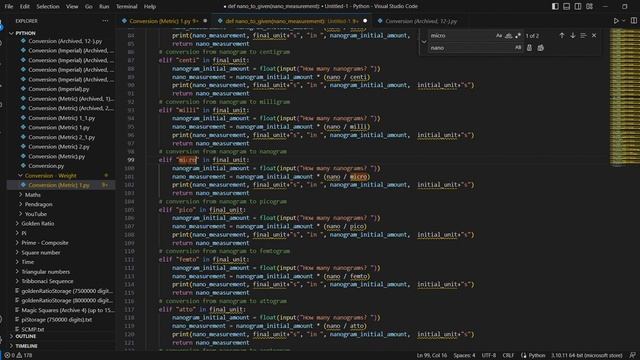Open the Terminal menu
640x360 pixels.
point(127,7)
